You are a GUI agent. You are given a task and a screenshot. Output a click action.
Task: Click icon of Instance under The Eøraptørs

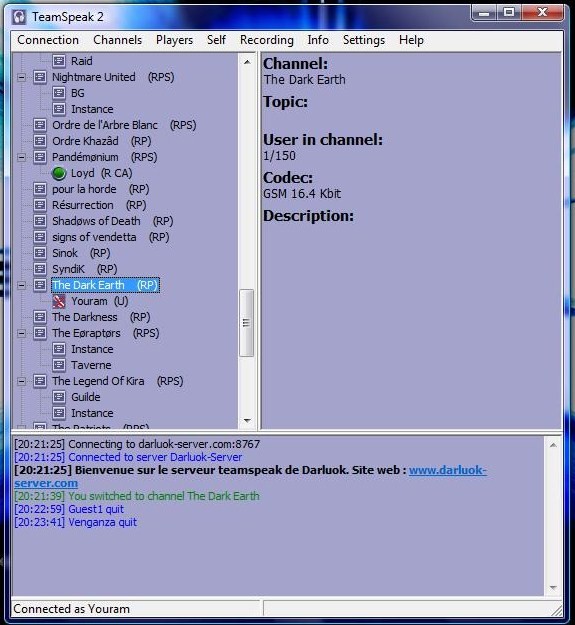(x=59, y=349)
